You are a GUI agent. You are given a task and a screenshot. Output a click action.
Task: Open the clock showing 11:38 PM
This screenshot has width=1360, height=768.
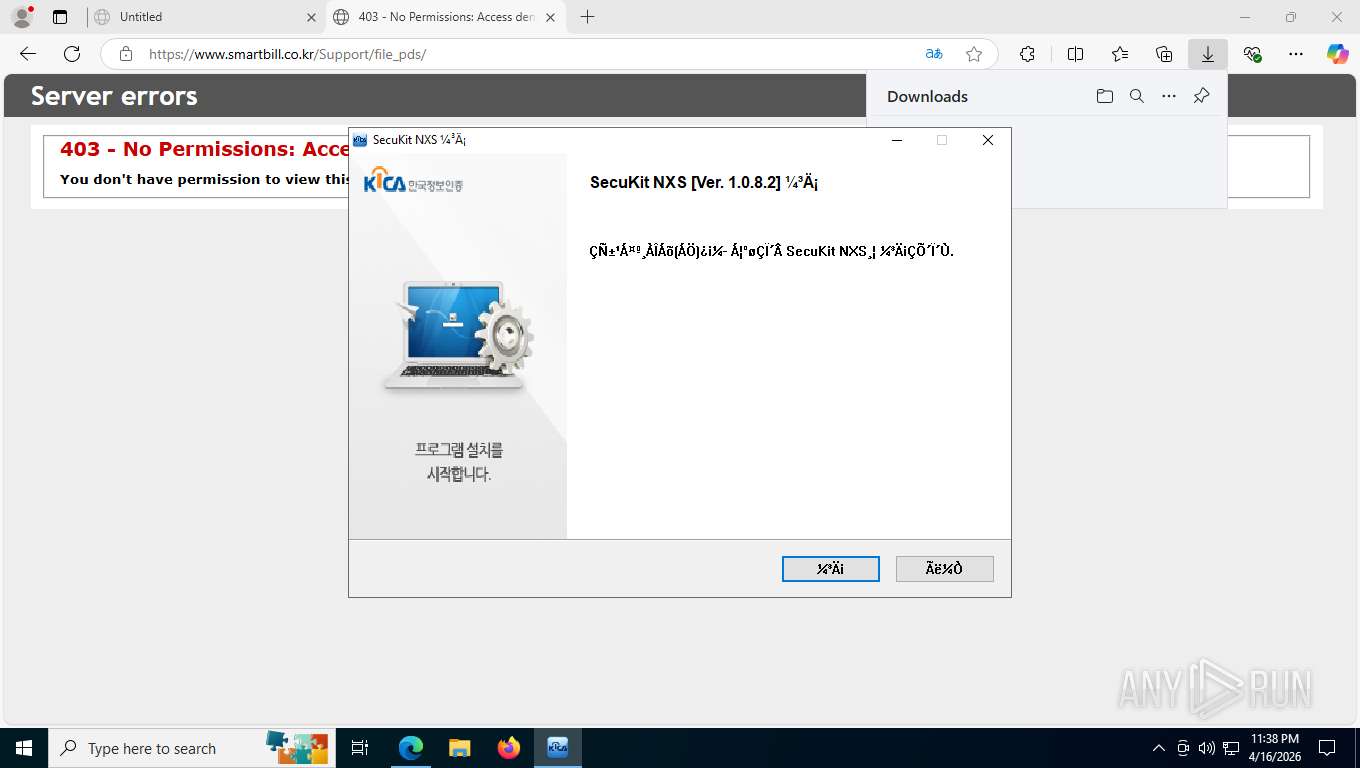1275,748
